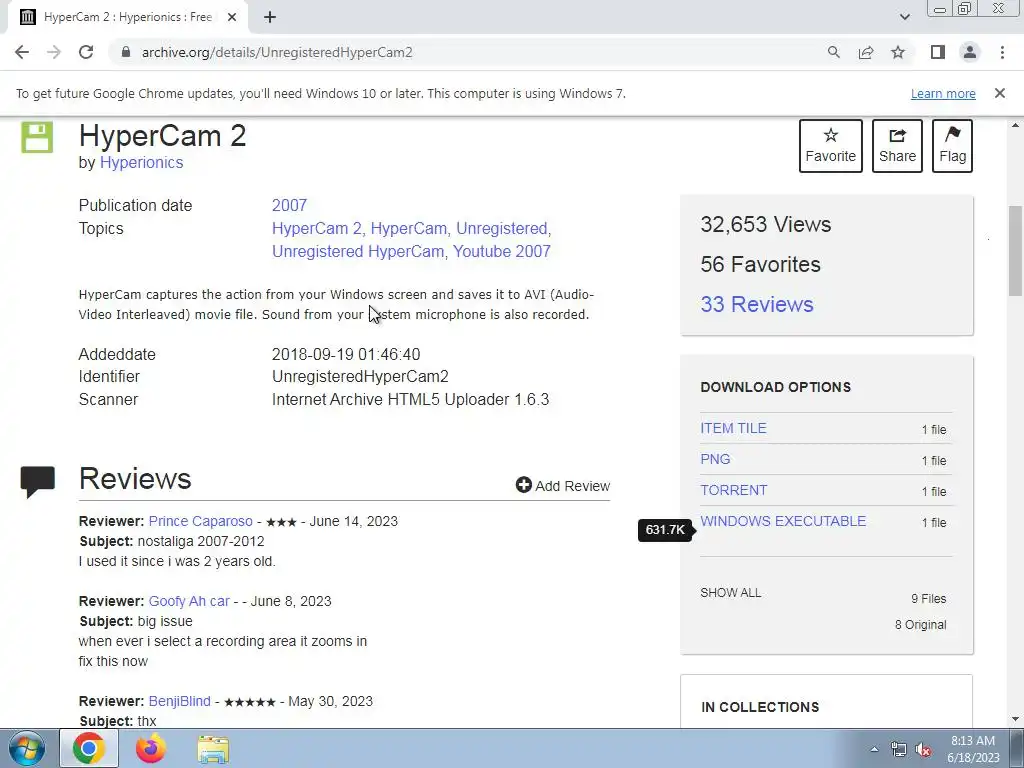Open Windows Explorer from the taskbar
The height and width of the screenshot is (768, 1024).
click(x=213, y=749)
